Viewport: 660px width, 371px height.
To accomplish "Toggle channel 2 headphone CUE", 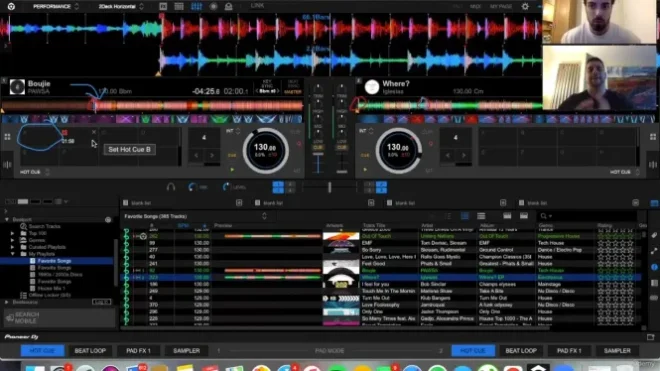I will (x=342, y=147).
